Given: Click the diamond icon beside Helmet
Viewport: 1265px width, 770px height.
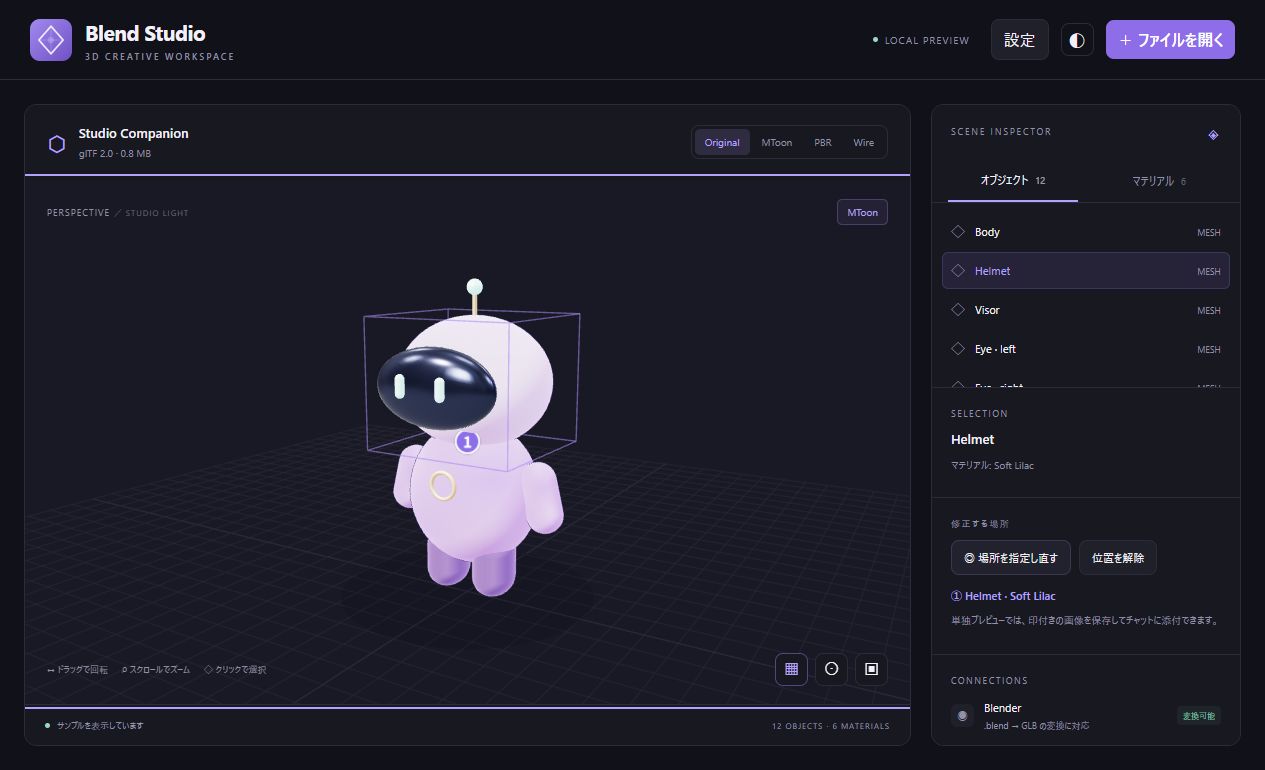Looking at the screenshot, I should (958, 271).
